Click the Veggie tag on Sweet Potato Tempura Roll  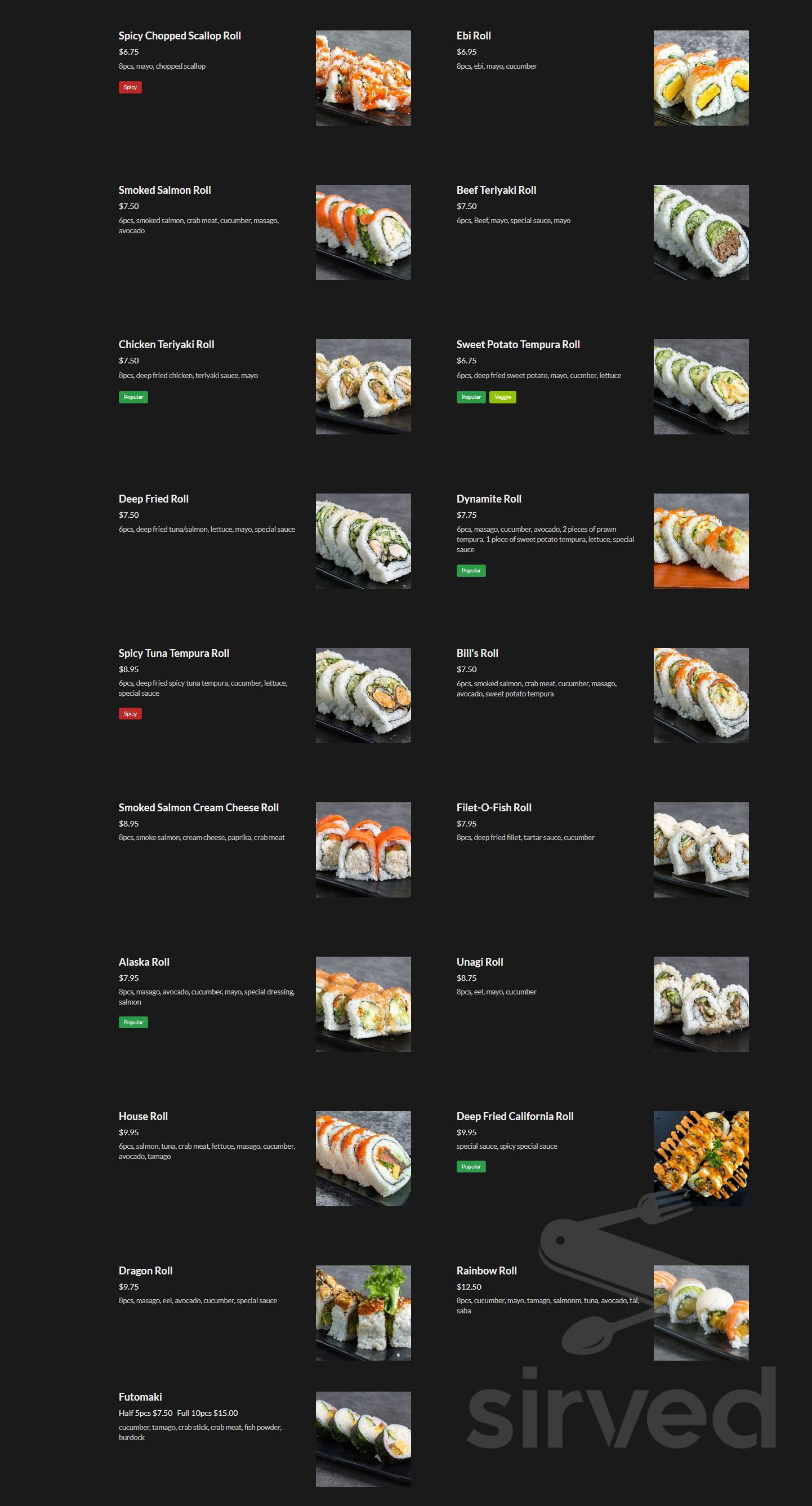502,397
